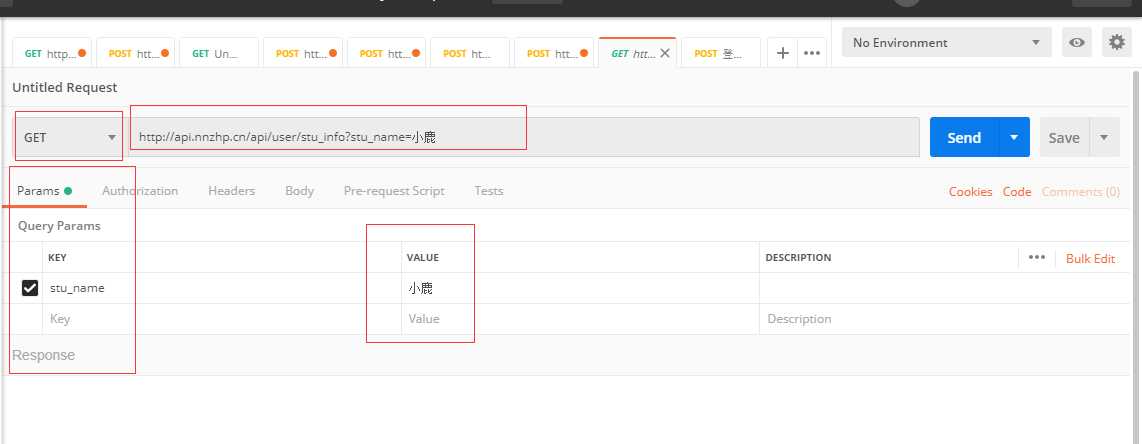Click the empty Value placeholder field
Viewport: 1142px width, 444px height.
[x=580, y=319]
